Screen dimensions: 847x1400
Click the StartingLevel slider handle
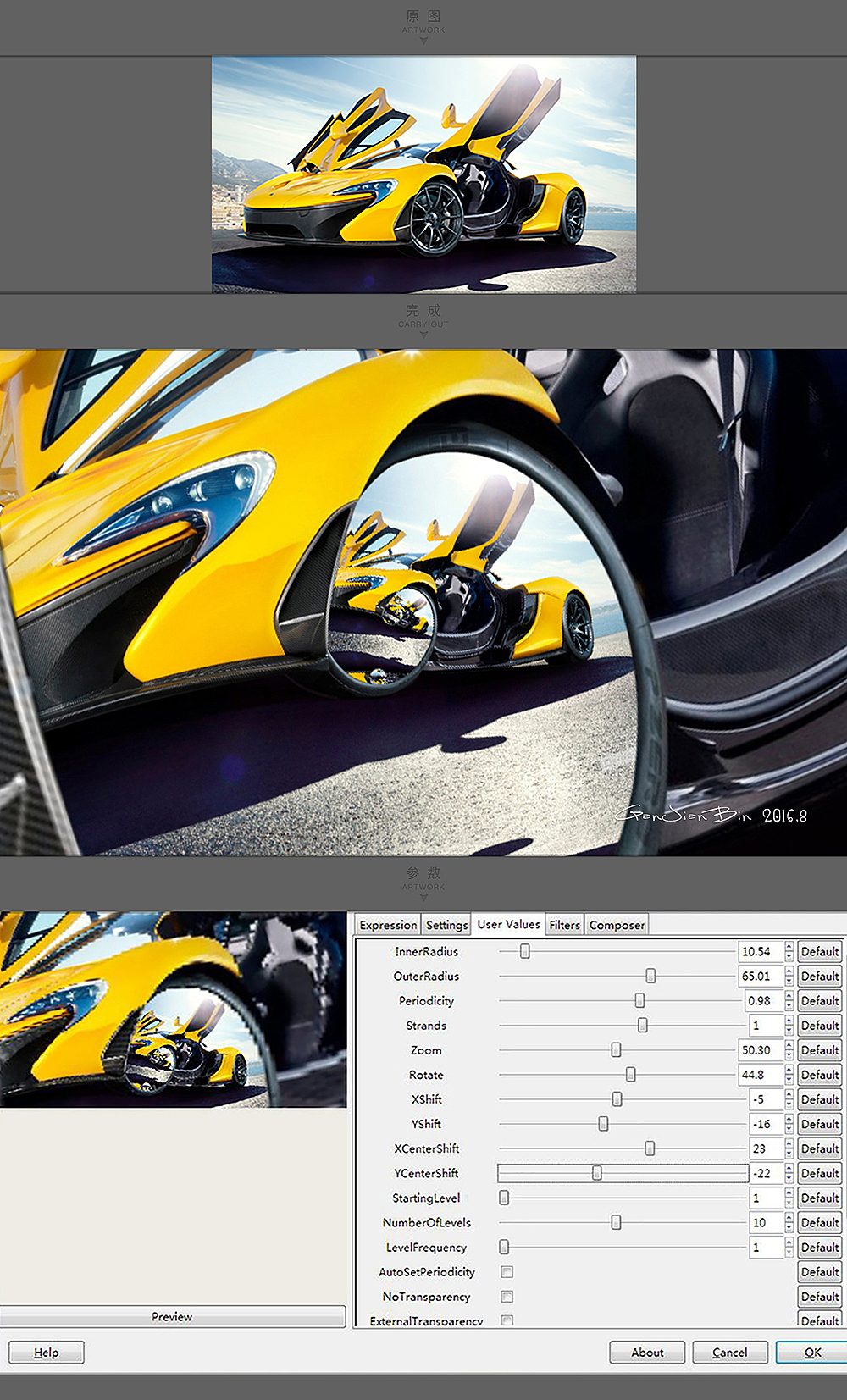click(x=504, y=1197)
